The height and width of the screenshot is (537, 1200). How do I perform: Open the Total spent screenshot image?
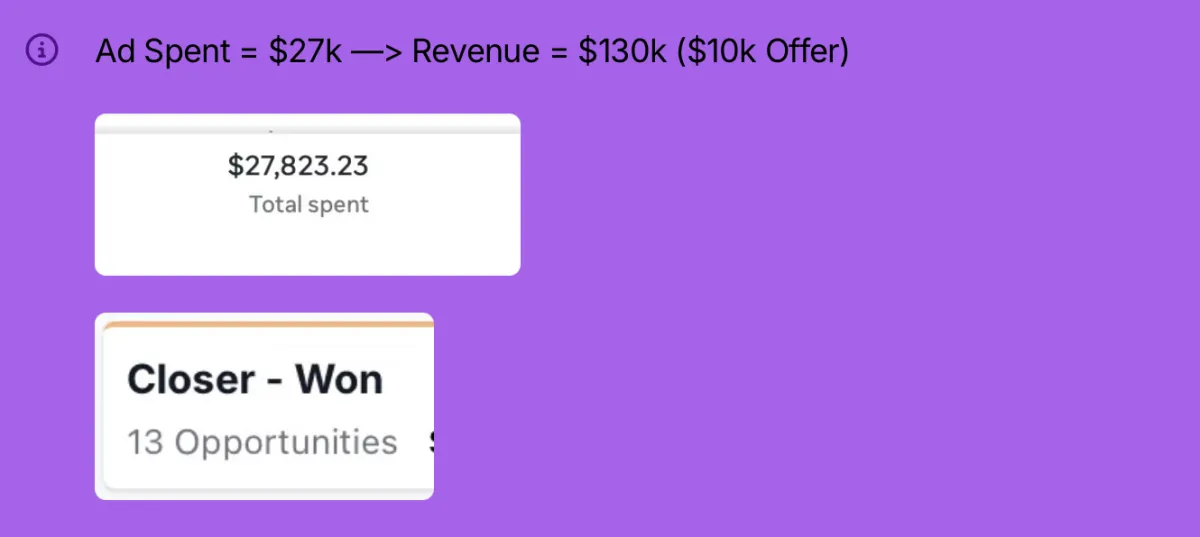click(307, 194)
